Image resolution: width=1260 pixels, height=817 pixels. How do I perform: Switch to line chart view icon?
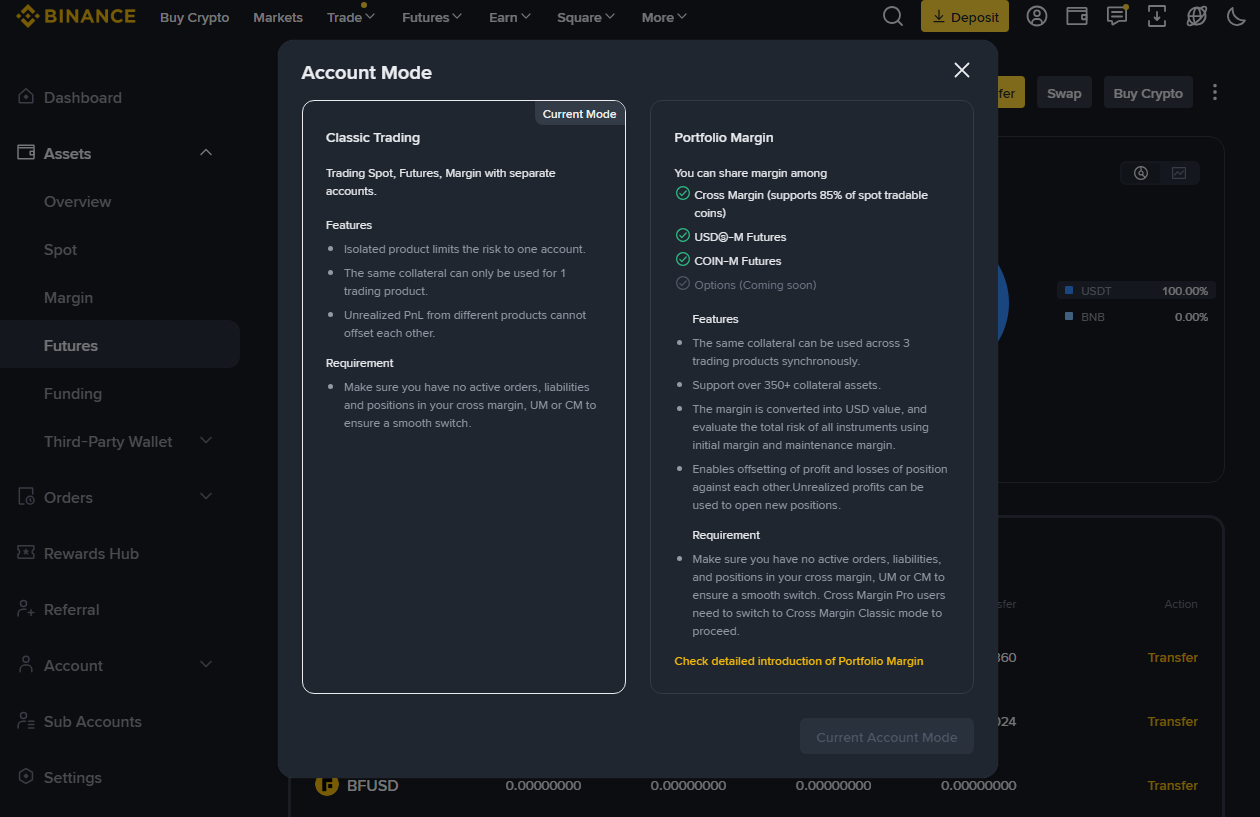pos(1179,173)
